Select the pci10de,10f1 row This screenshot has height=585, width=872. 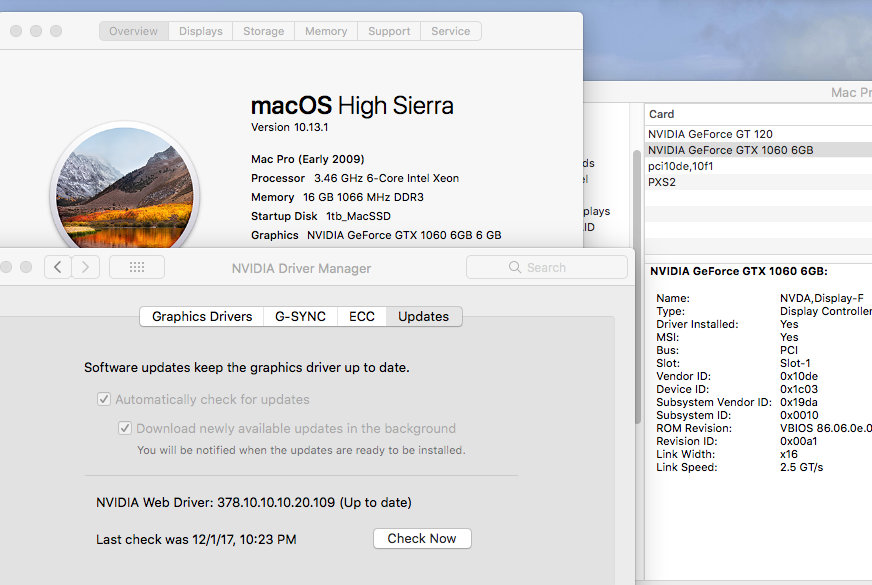click(758, 166)
